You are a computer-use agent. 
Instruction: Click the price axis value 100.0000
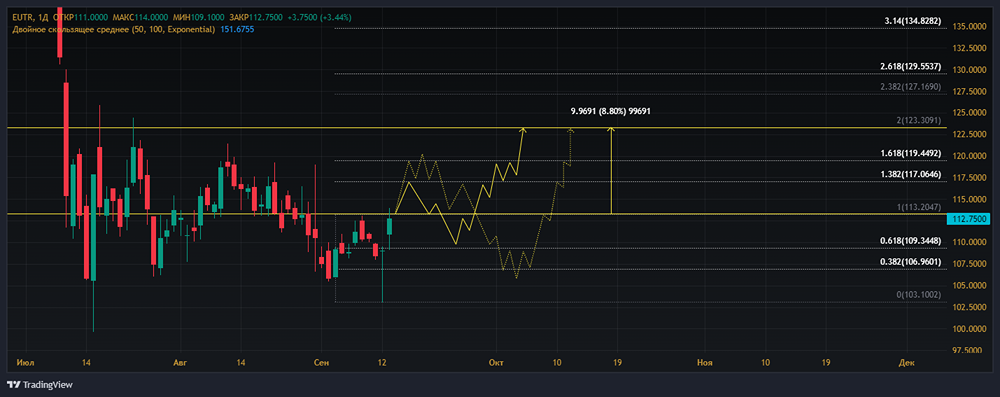click(969, 329)
